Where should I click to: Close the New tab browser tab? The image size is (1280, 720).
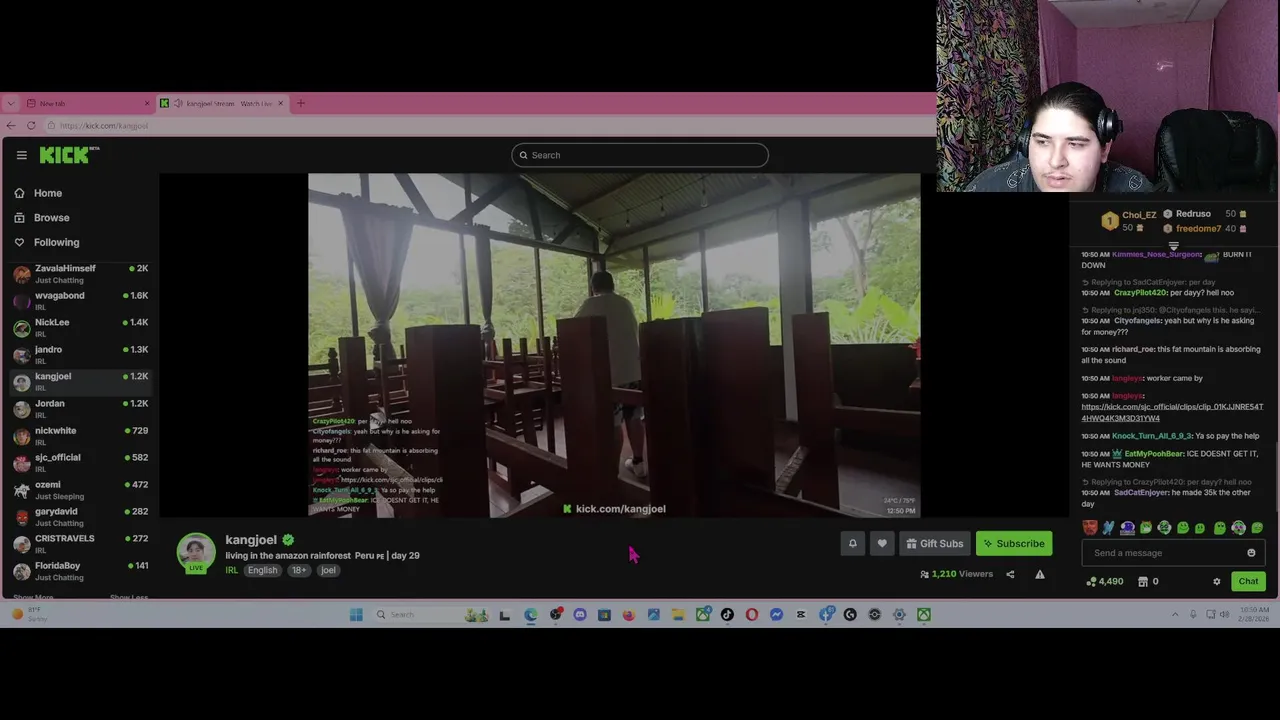[147, 103]
